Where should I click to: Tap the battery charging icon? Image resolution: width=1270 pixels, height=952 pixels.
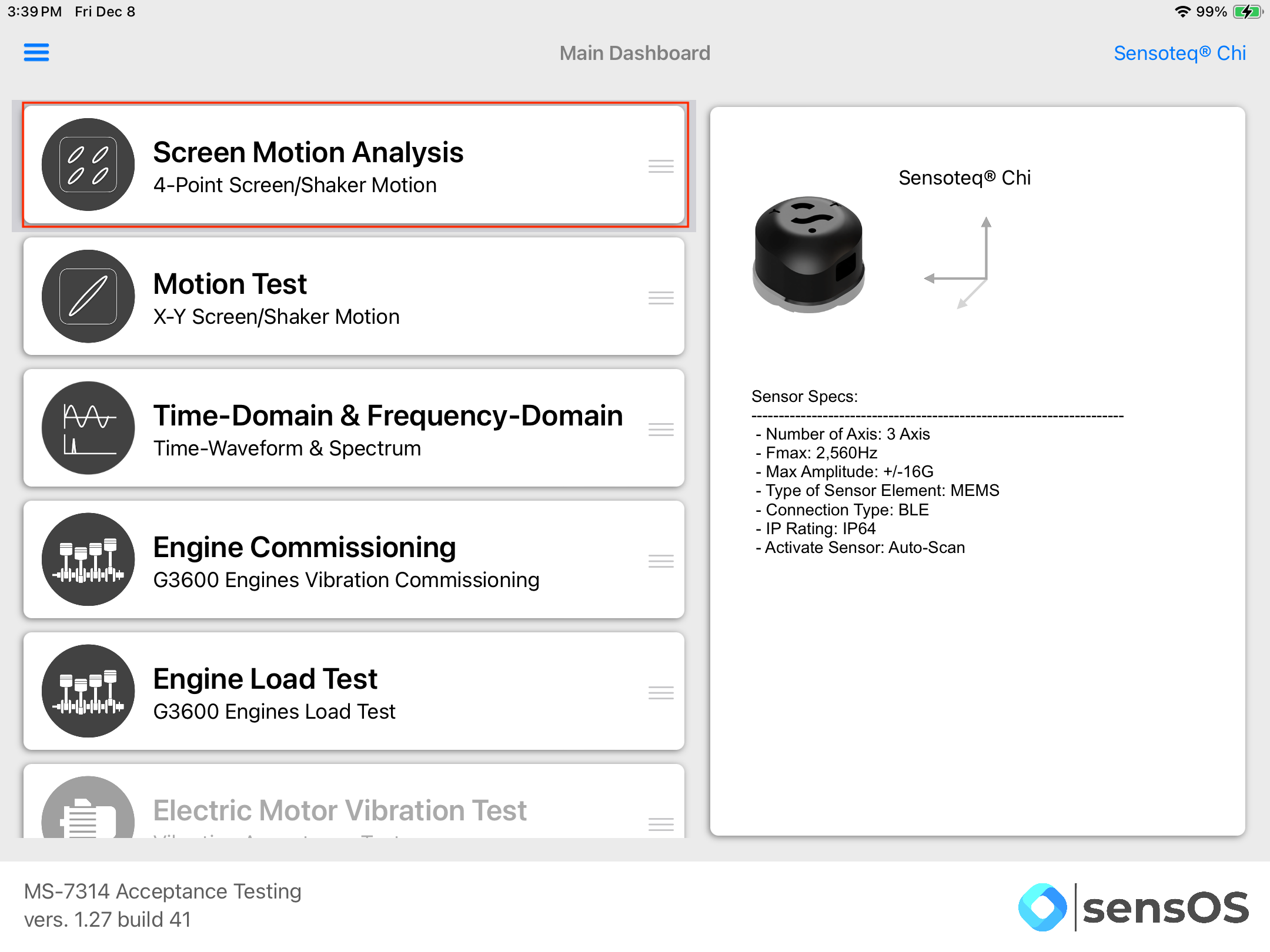[x=1248, y=12]
